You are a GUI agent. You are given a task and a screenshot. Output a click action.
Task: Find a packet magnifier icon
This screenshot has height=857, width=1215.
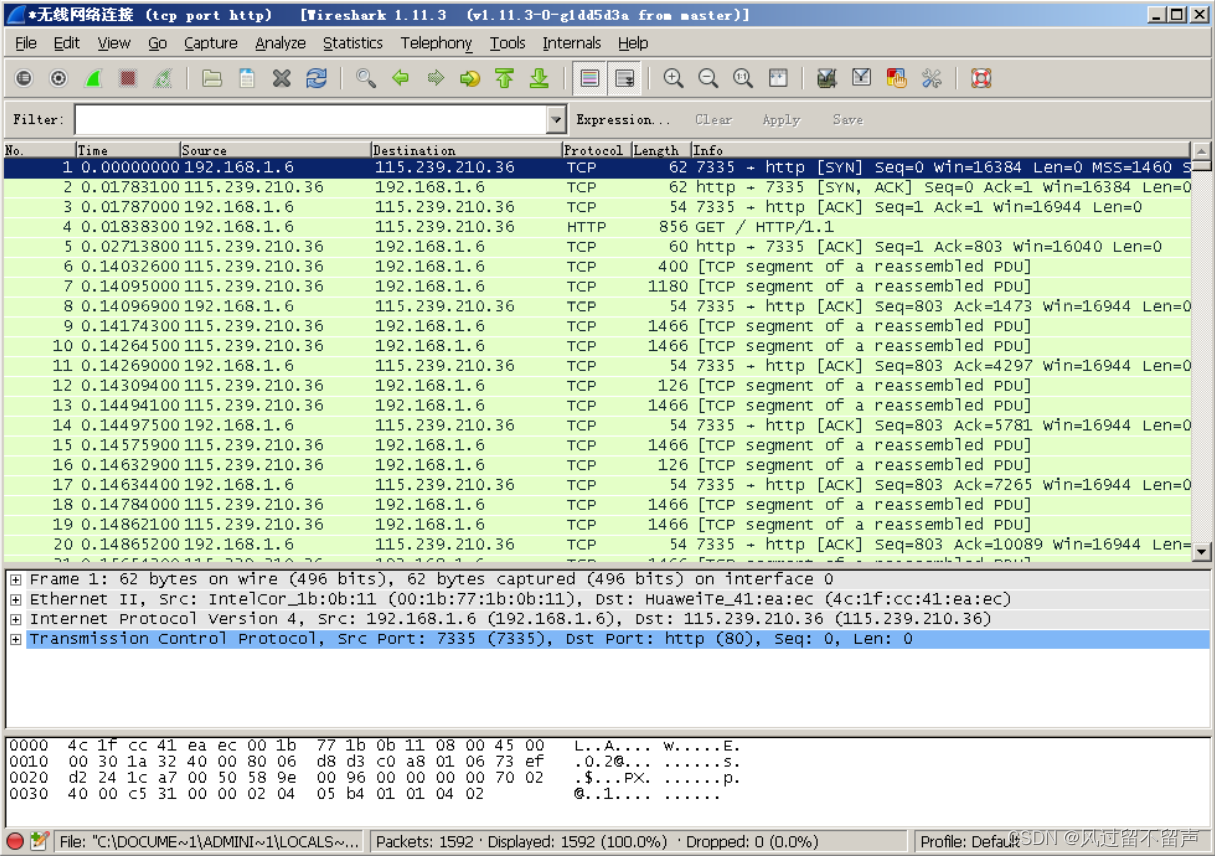coord(366,78)
